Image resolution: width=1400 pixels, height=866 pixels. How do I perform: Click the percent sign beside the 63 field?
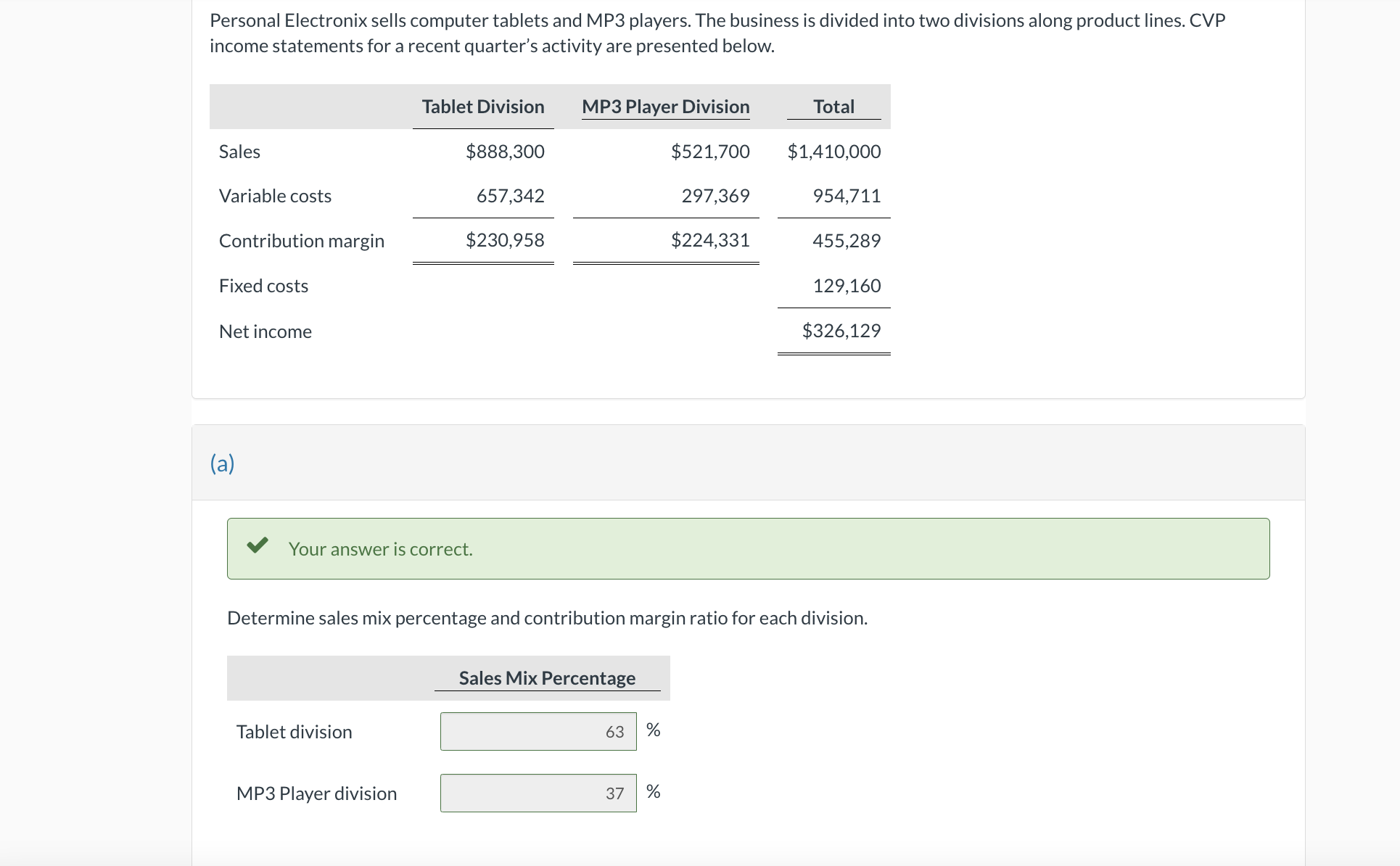[x=653, y=730]
